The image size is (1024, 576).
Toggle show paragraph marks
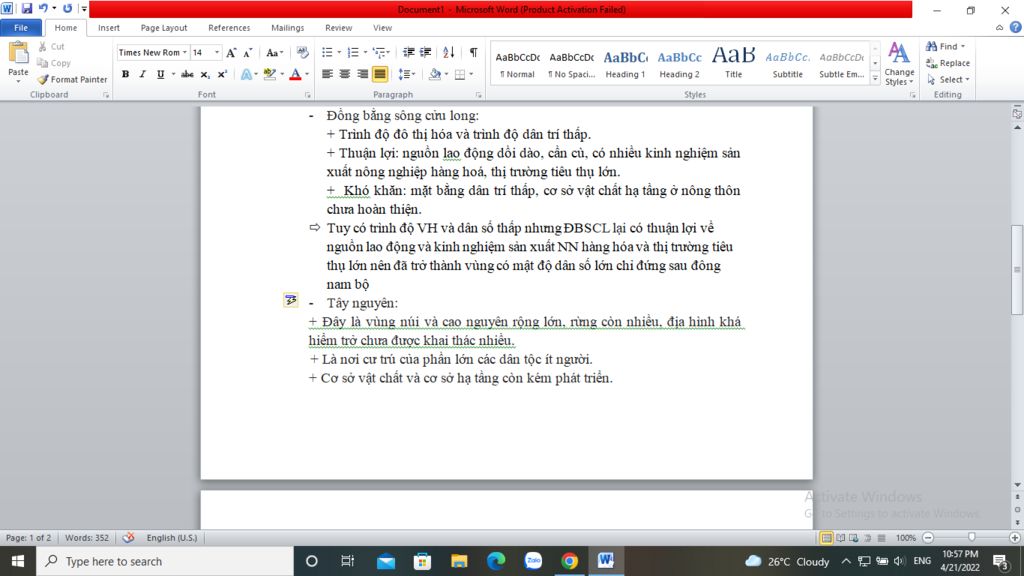pos(473,52)
